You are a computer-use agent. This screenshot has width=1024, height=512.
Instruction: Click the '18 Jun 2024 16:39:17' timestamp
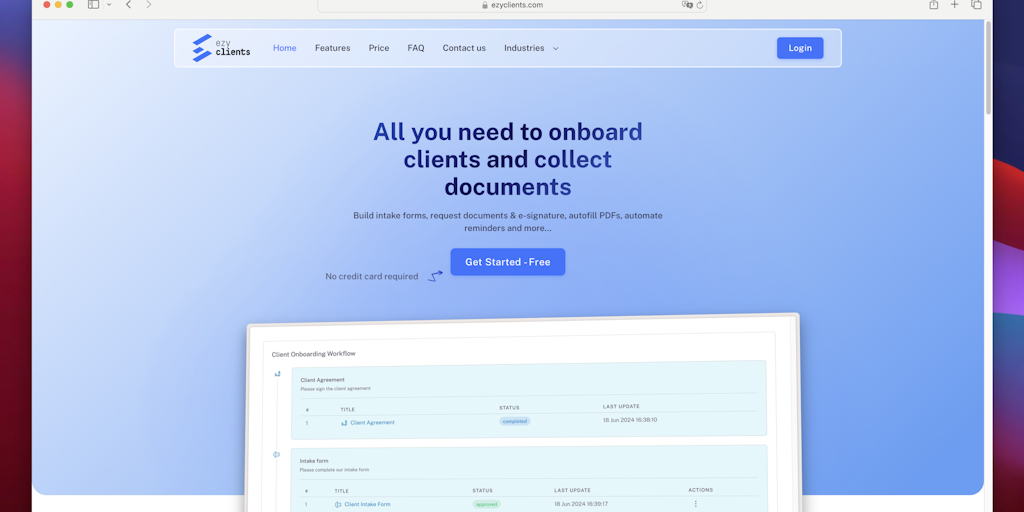[x=581, y=504]
